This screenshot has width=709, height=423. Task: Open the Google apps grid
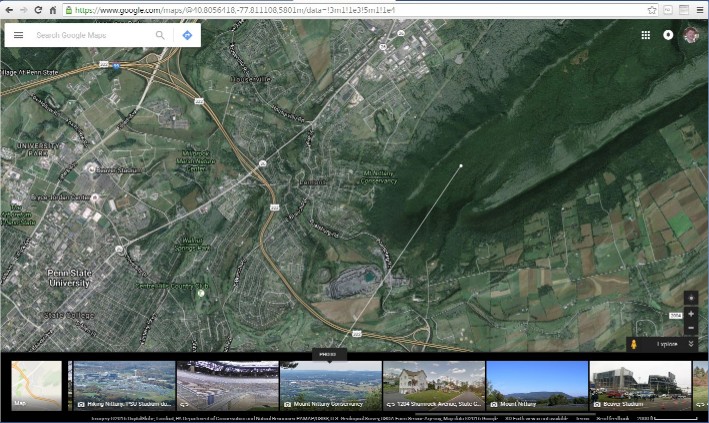click(x=646, y=35)
